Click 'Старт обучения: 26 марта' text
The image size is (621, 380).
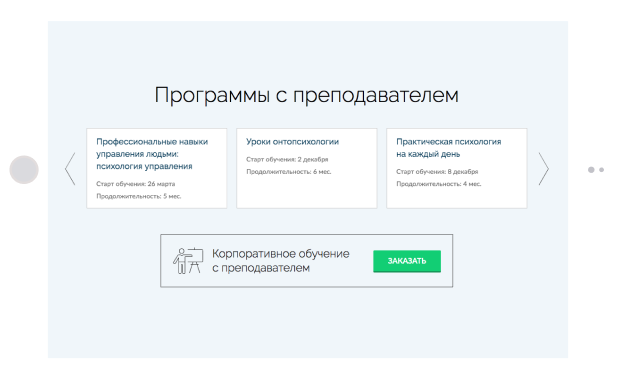[x=135, y=184]
